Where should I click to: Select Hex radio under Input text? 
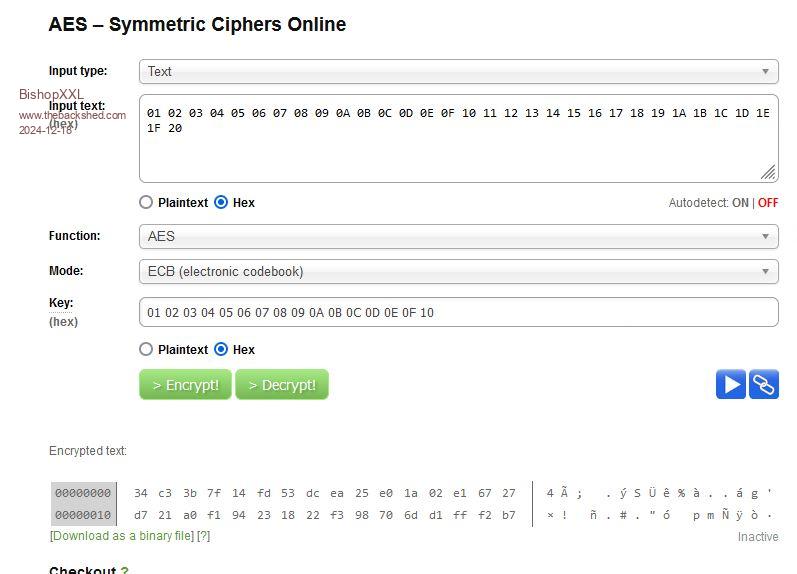point(221,202)
